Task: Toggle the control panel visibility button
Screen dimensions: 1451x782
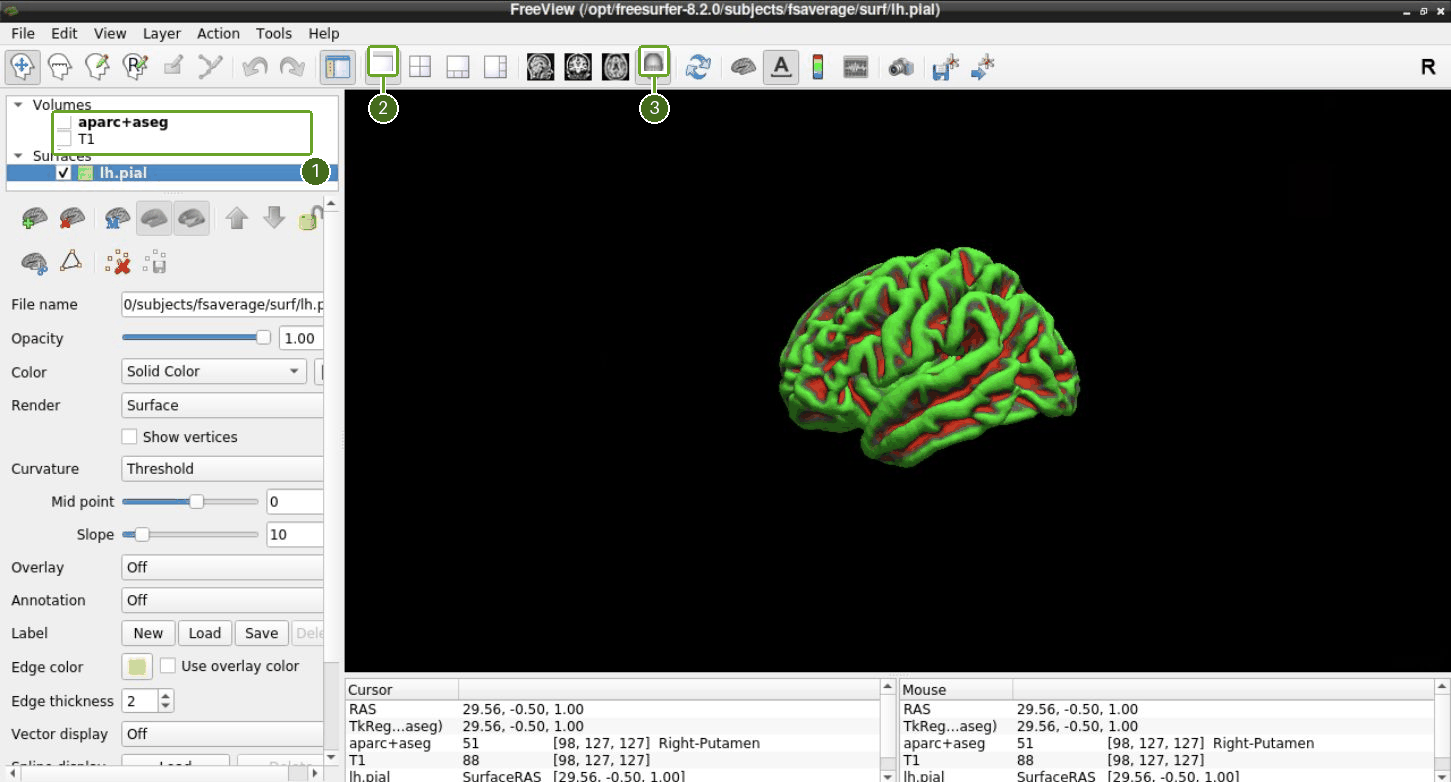Action: coord(338,67)
